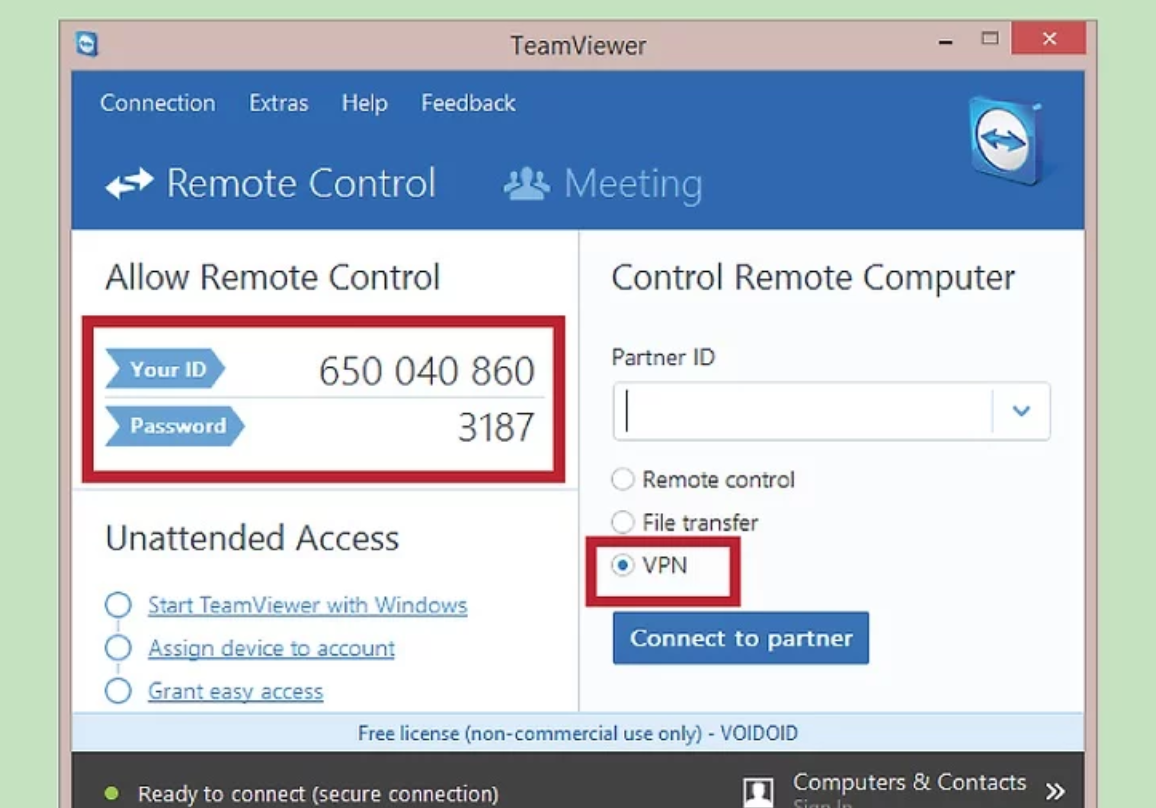Click the Connect to partner button

click(x=741, y=638)
